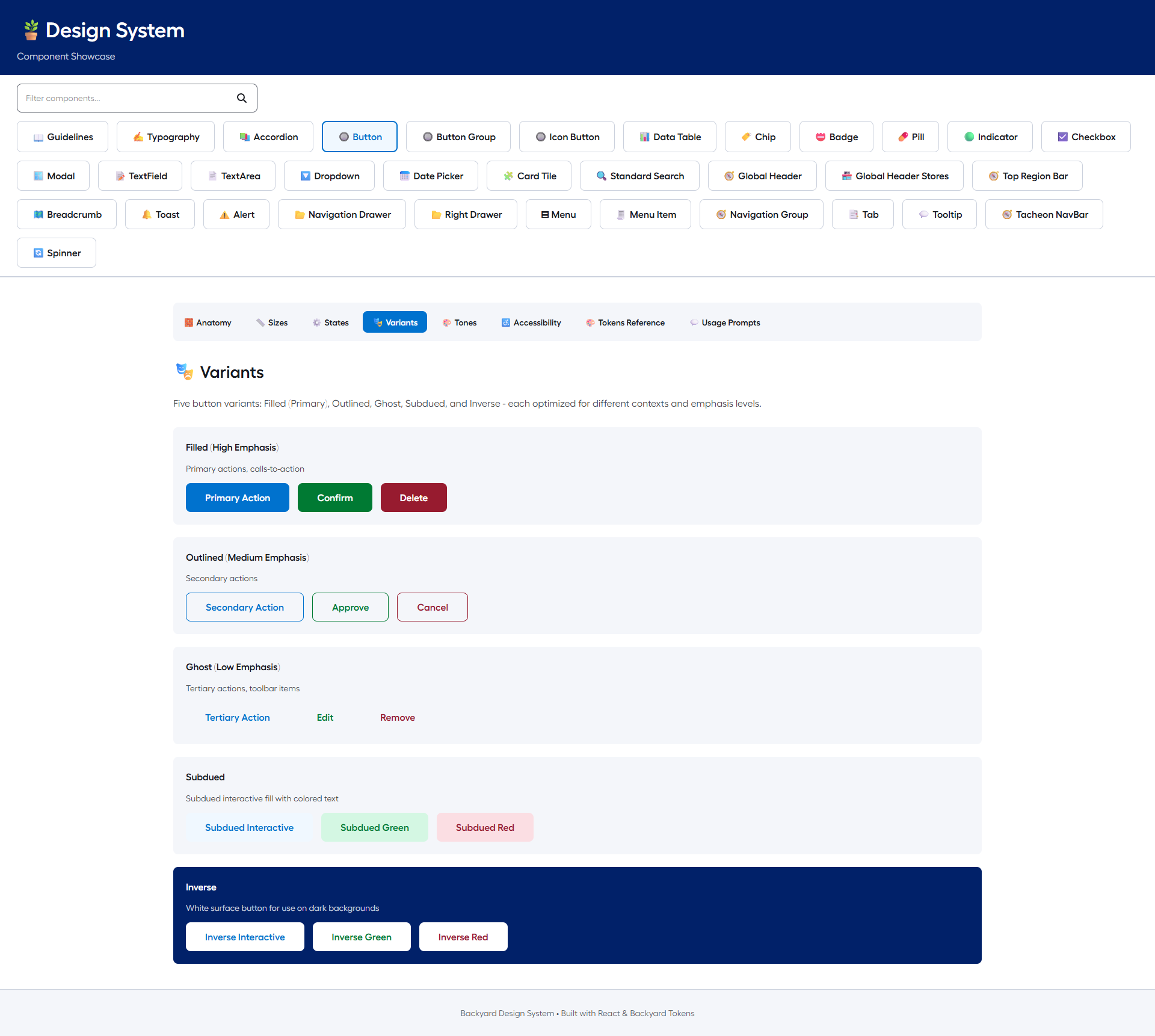Viewport: 1155px width, 1036px height.
Task: Click the red Delete button
Action: (x=414, y=498)
